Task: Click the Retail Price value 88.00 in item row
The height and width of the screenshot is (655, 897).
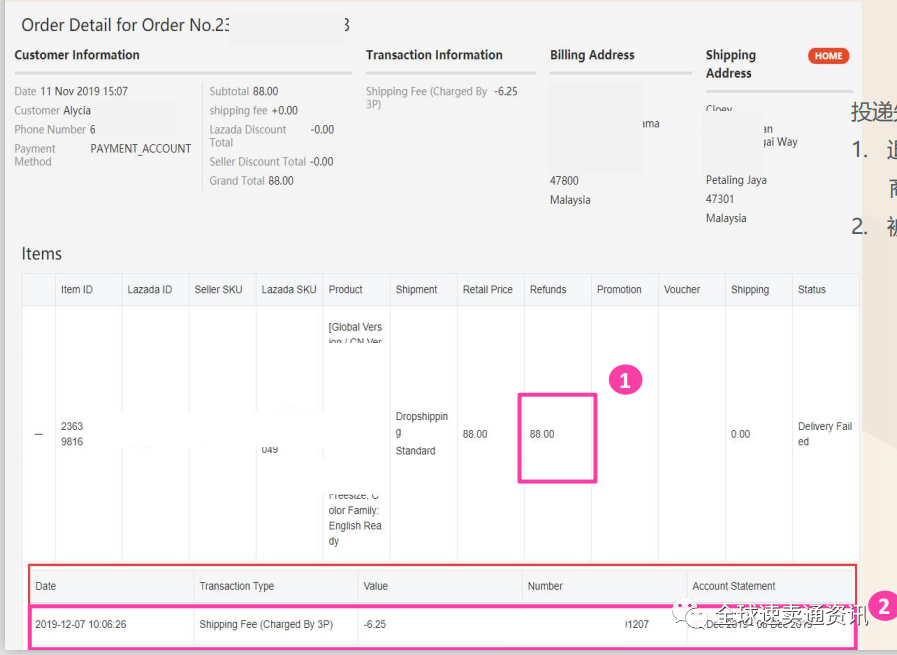Action: 475,434
